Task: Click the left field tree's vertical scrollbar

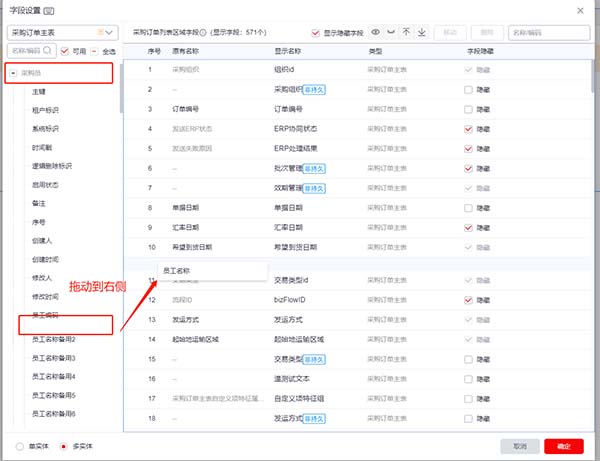Action: click(x=121, y=90)
